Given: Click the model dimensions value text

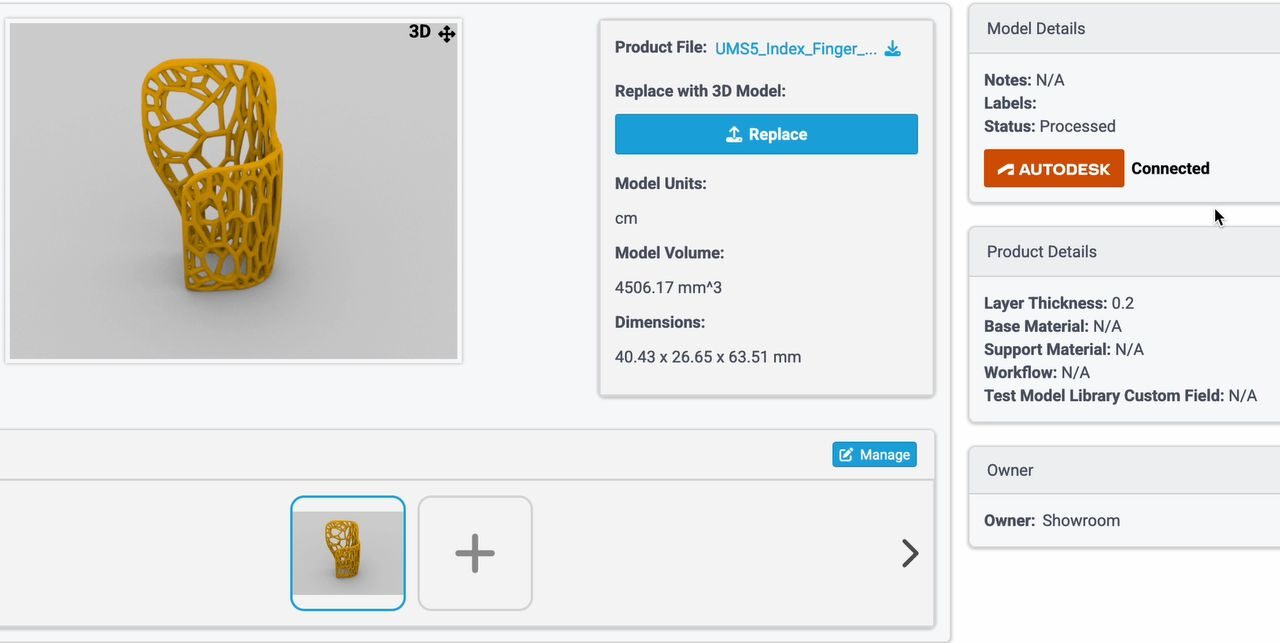Looking at the screenshot, I should coord(708,357).
